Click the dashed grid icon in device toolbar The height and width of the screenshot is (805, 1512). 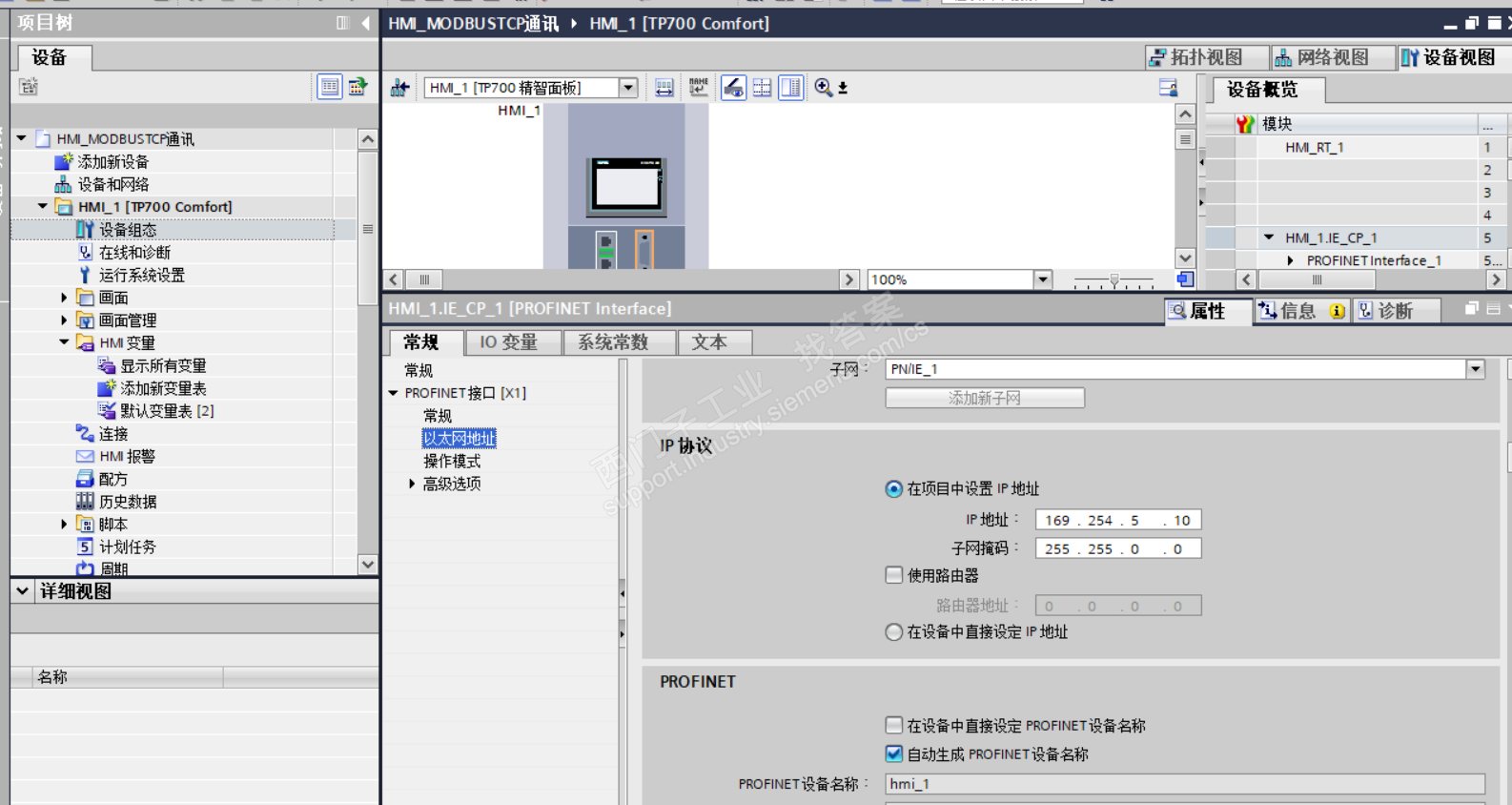tap(762, 89)
